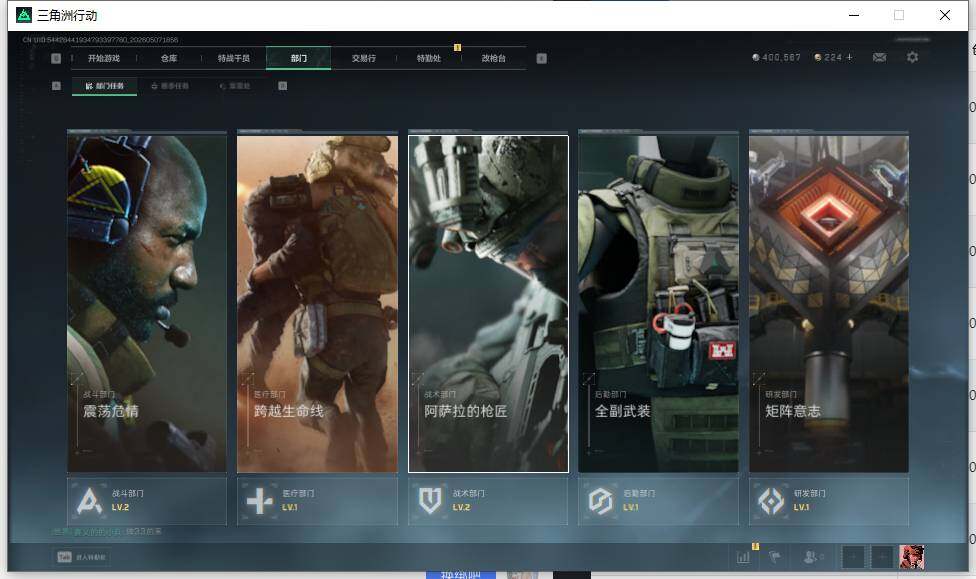Click the player avatar portrait
The width and height of the screenshot is (976, 579).
tap(912, 557)
